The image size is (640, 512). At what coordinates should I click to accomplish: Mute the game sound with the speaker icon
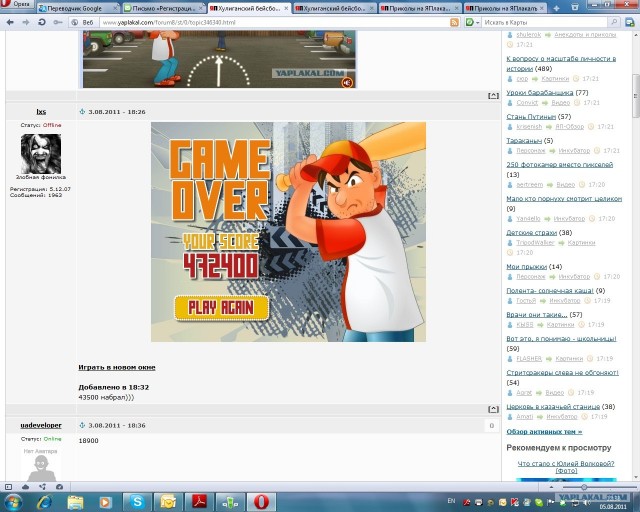click(x=347, y=82)
